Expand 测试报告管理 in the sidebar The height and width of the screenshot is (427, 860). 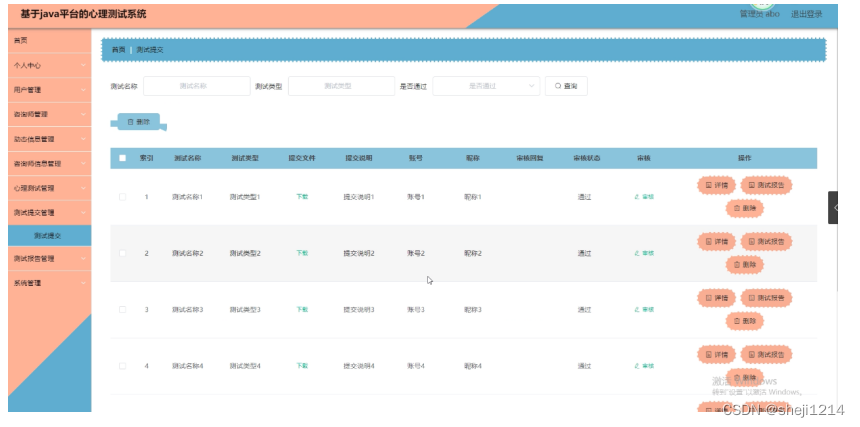click(x=49, y=259)
